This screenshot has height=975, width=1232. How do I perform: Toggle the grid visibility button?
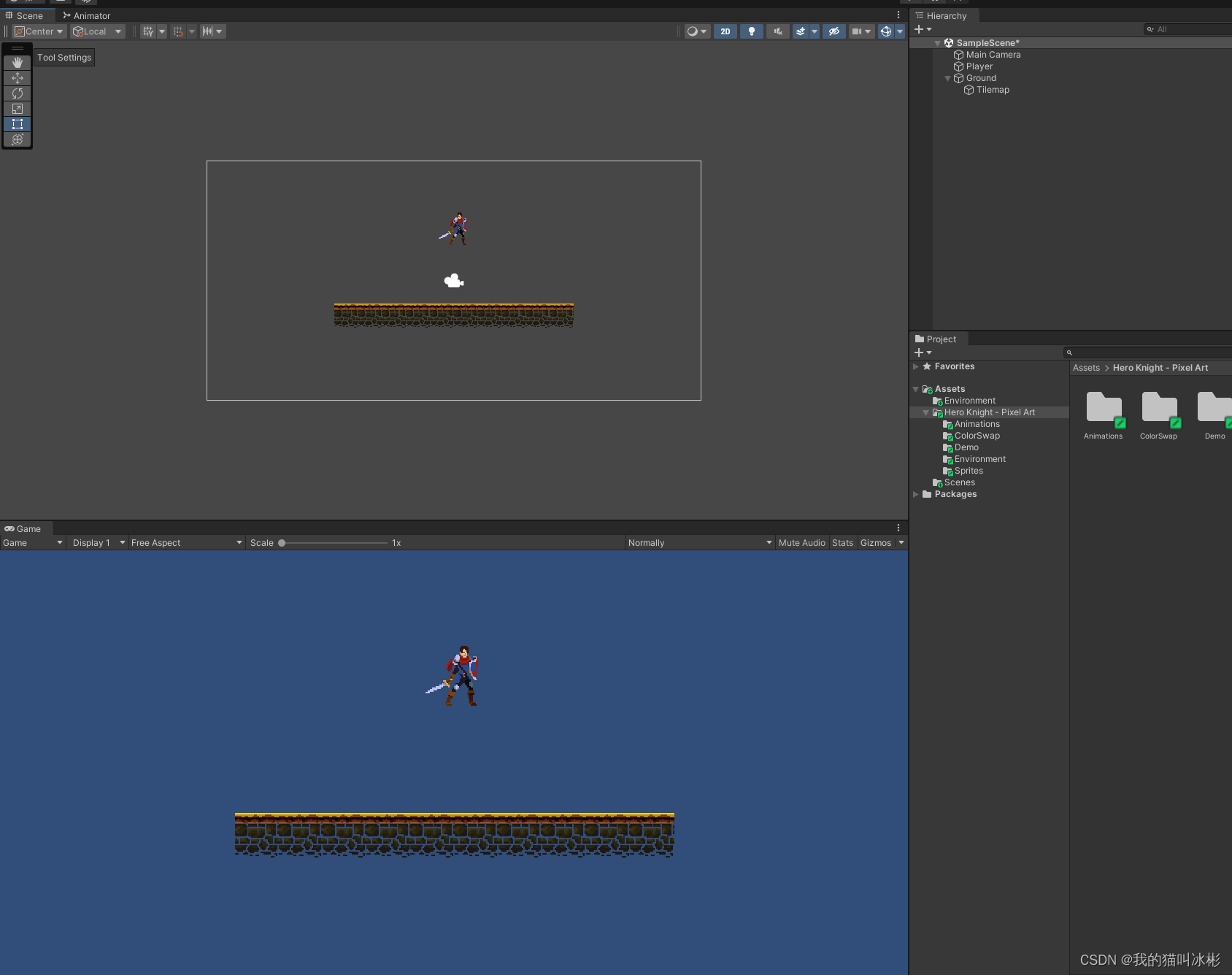click(148, 31)
